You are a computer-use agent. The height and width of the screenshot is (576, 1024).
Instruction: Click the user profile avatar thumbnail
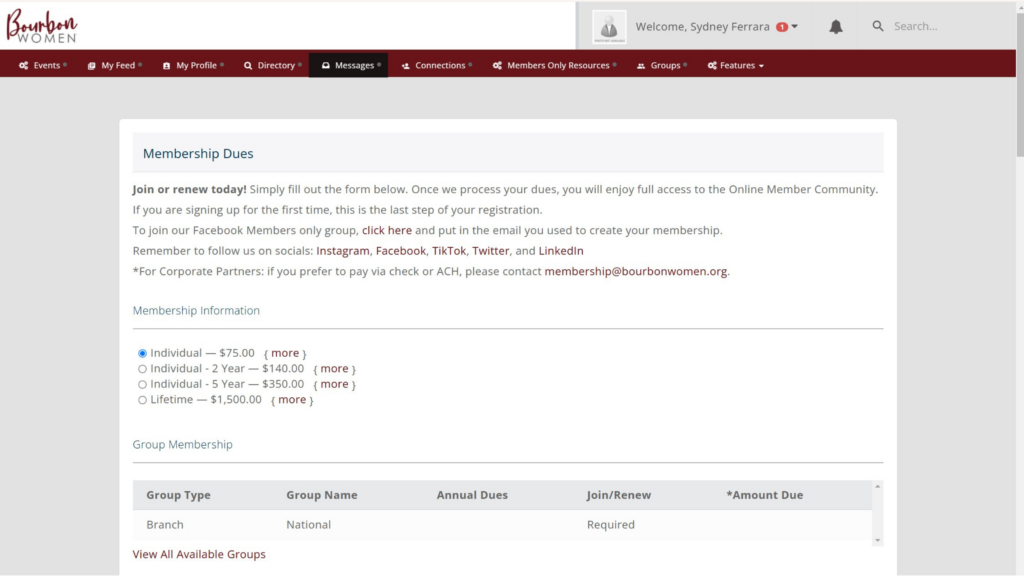pyautogui.click(x=609, y=27)
